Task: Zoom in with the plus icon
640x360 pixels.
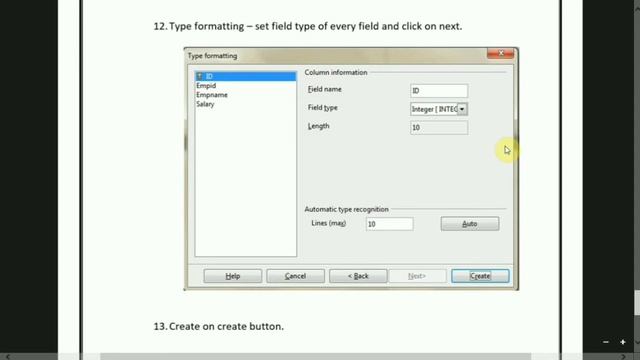Action: point(623,342)
